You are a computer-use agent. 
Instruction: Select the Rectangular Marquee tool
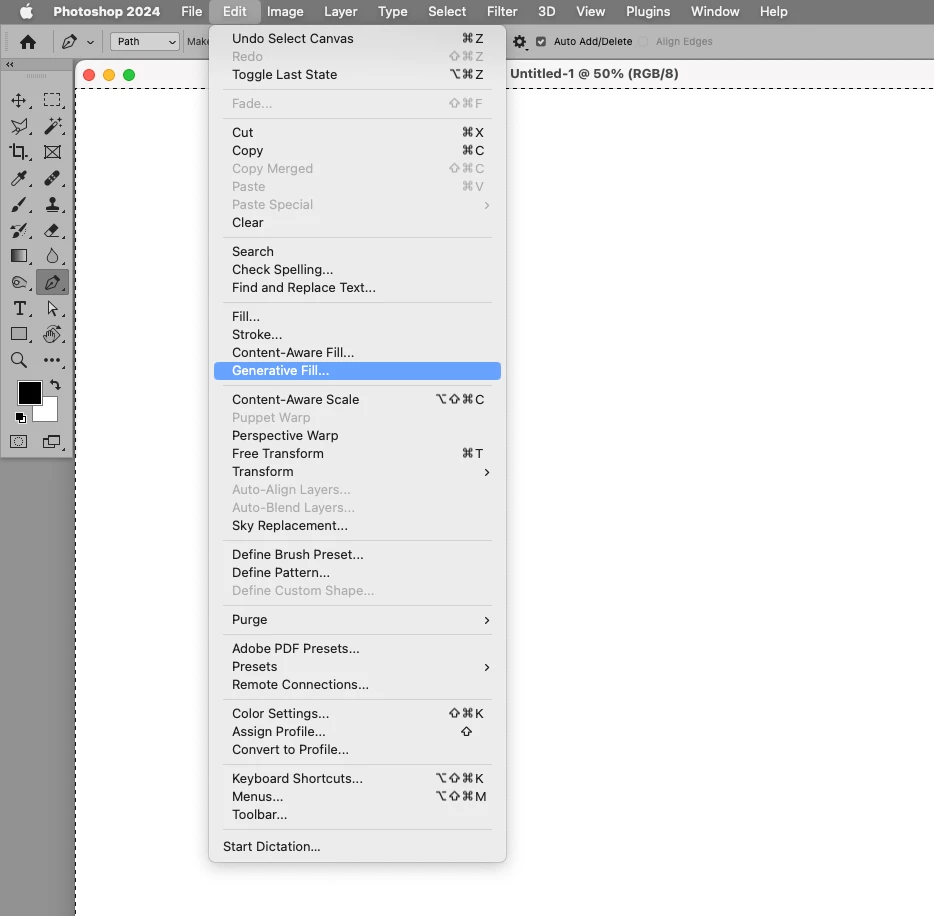point(52,100)
